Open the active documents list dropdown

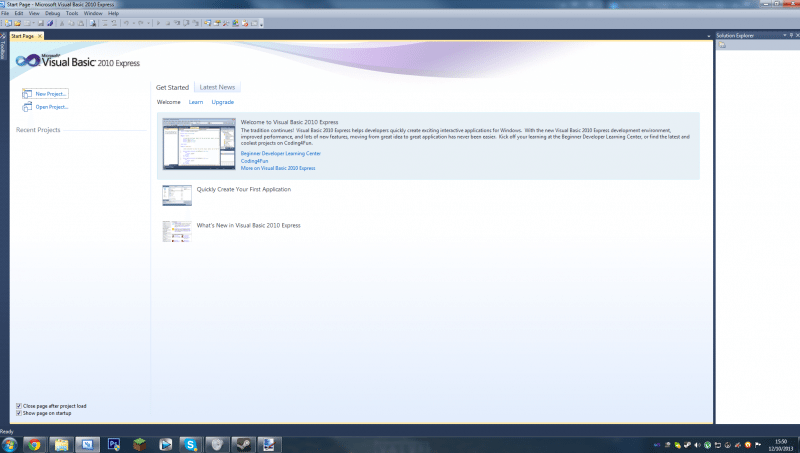(708, 36)
